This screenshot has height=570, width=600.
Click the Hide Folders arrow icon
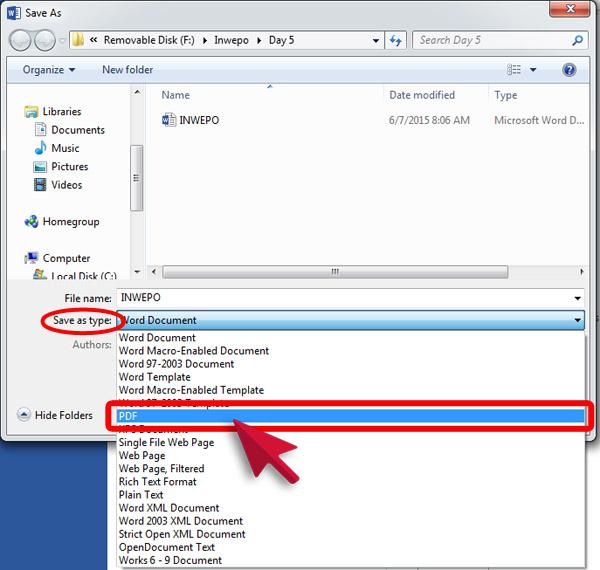coord(24,415)
